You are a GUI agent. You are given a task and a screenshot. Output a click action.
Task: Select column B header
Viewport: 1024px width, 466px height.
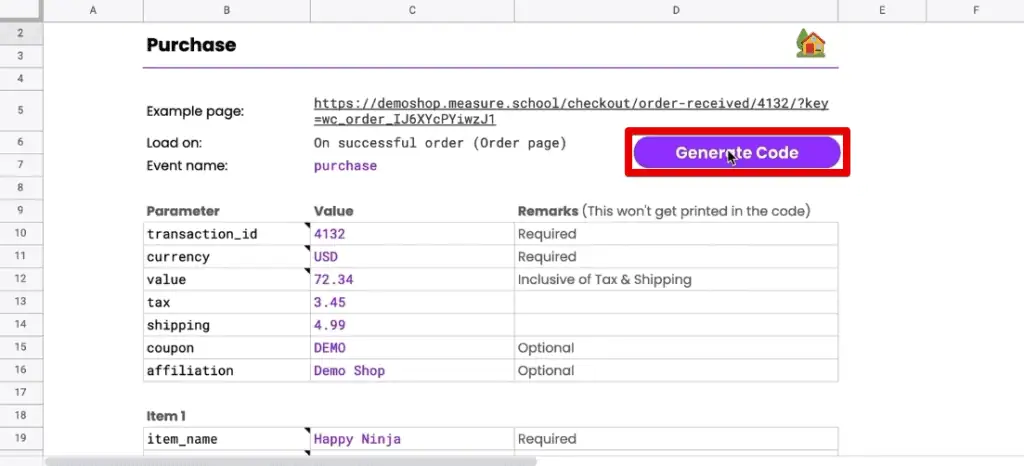(227, 10)
